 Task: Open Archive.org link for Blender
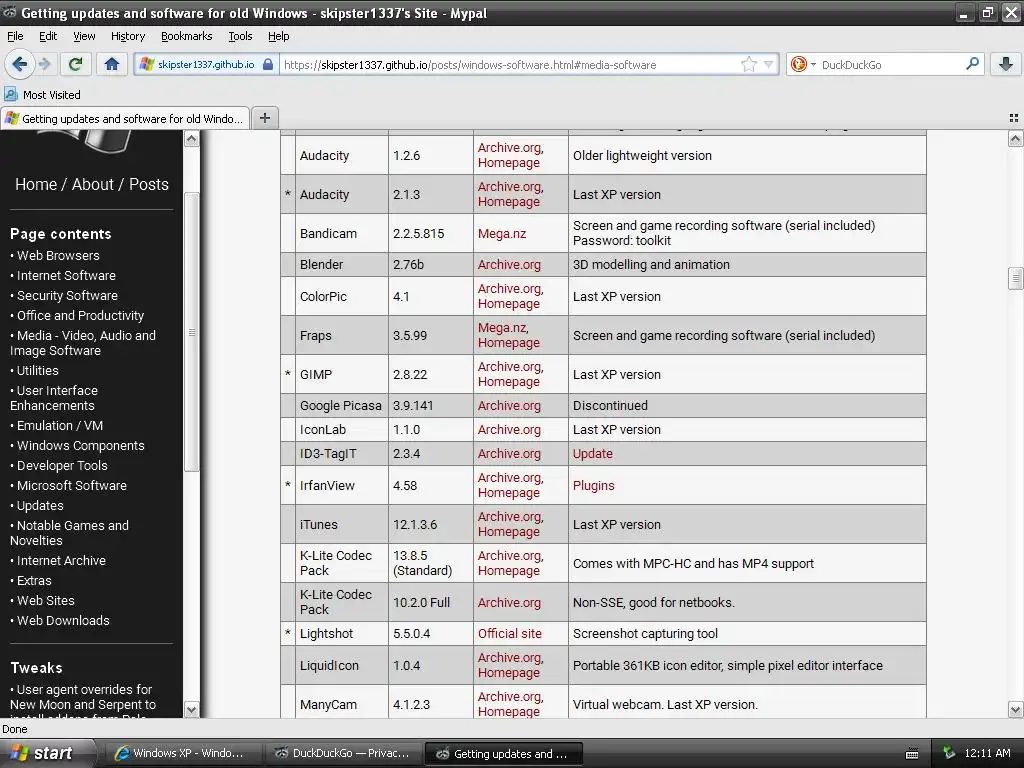click(x=509, y=264)
